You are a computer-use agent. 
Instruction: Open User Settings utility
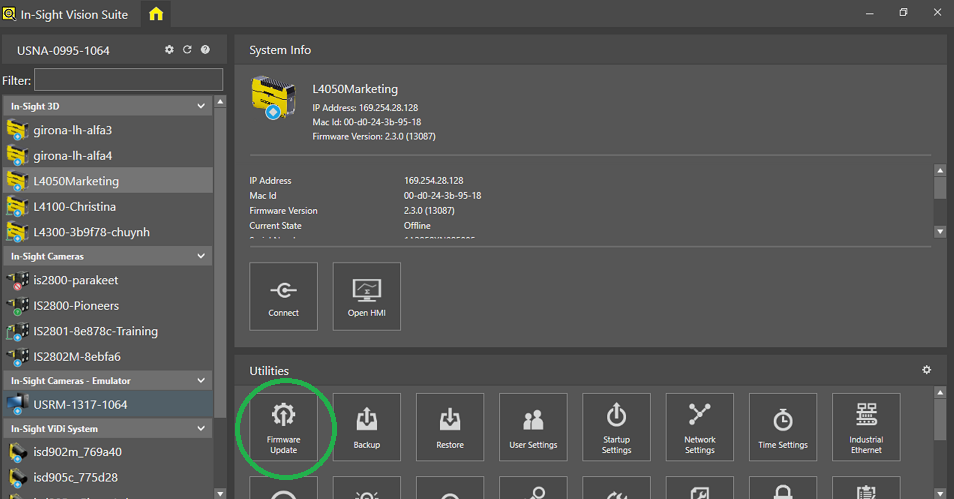click(x=533, y=427)
